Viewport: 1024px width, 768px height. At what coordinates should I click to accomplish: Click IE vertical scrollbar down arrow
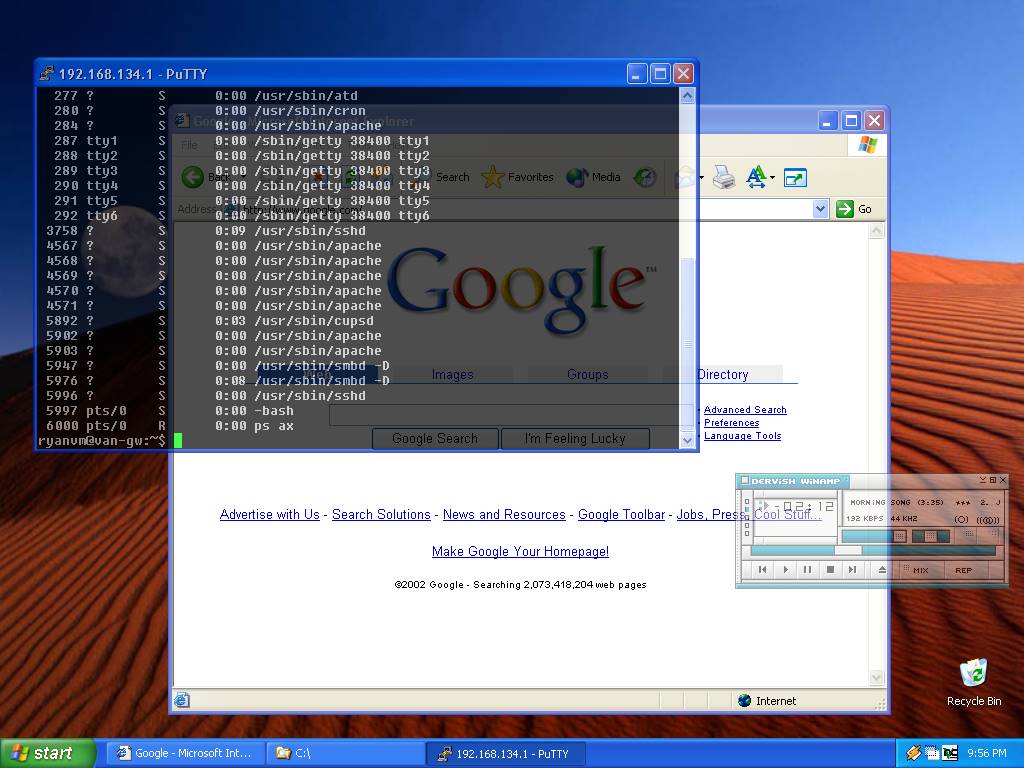876,677
